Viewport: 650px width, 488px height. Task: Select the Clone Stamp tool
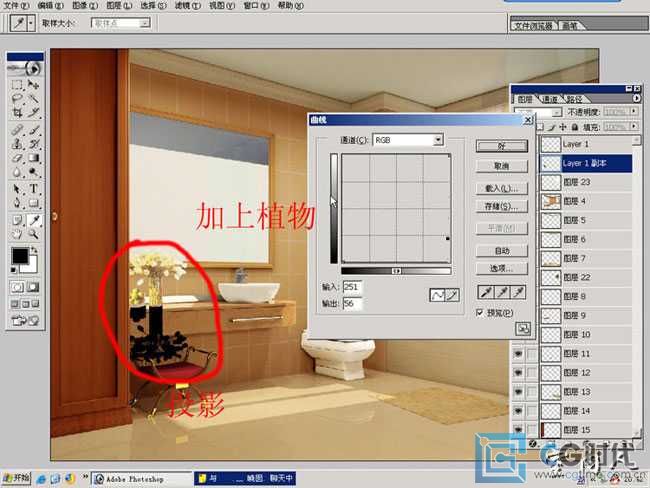click(17, 144)
